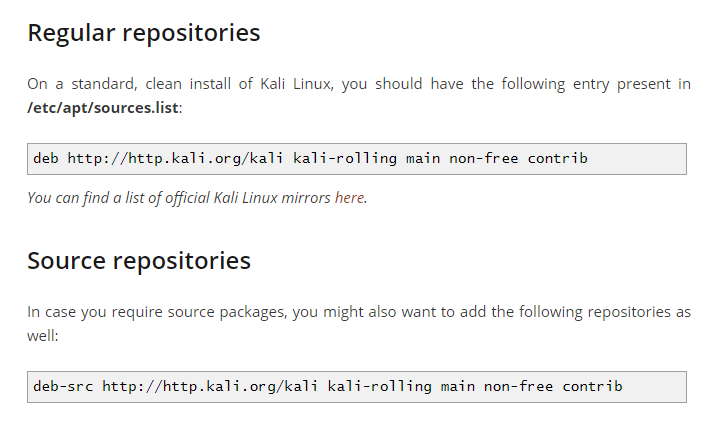Open the 'here' mirrors link
716x432 pixels.
click(349, 198)
